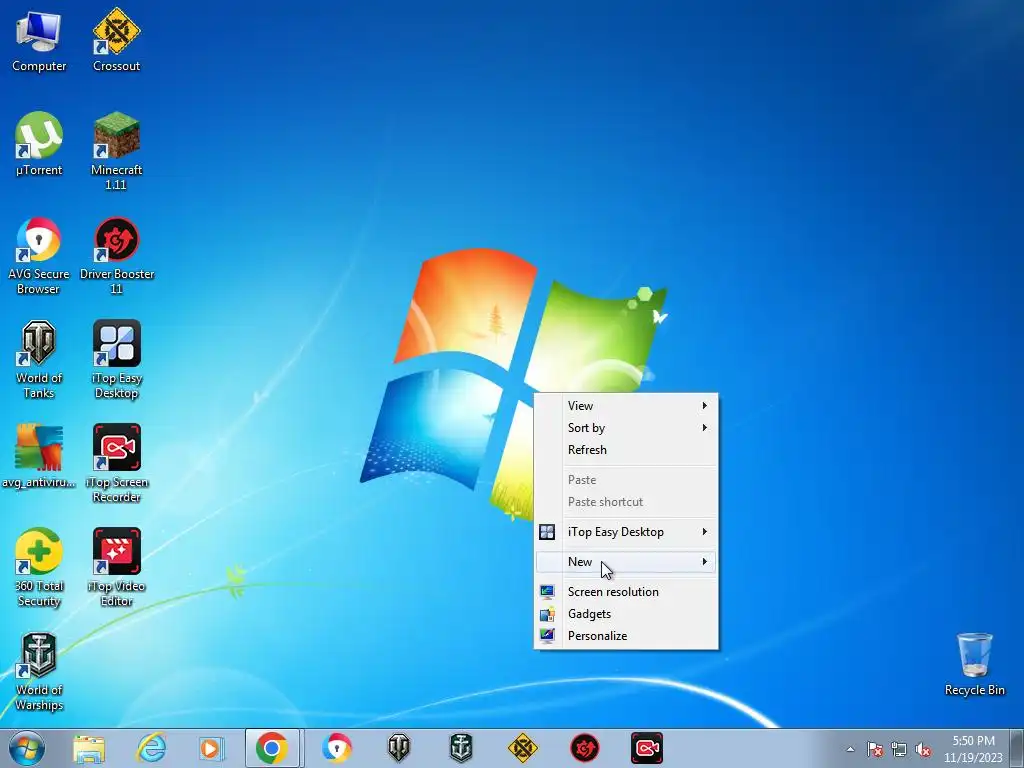Launch Crossout from the taskbar
The width and height of the screenshot is (1024, 768).
522,748
